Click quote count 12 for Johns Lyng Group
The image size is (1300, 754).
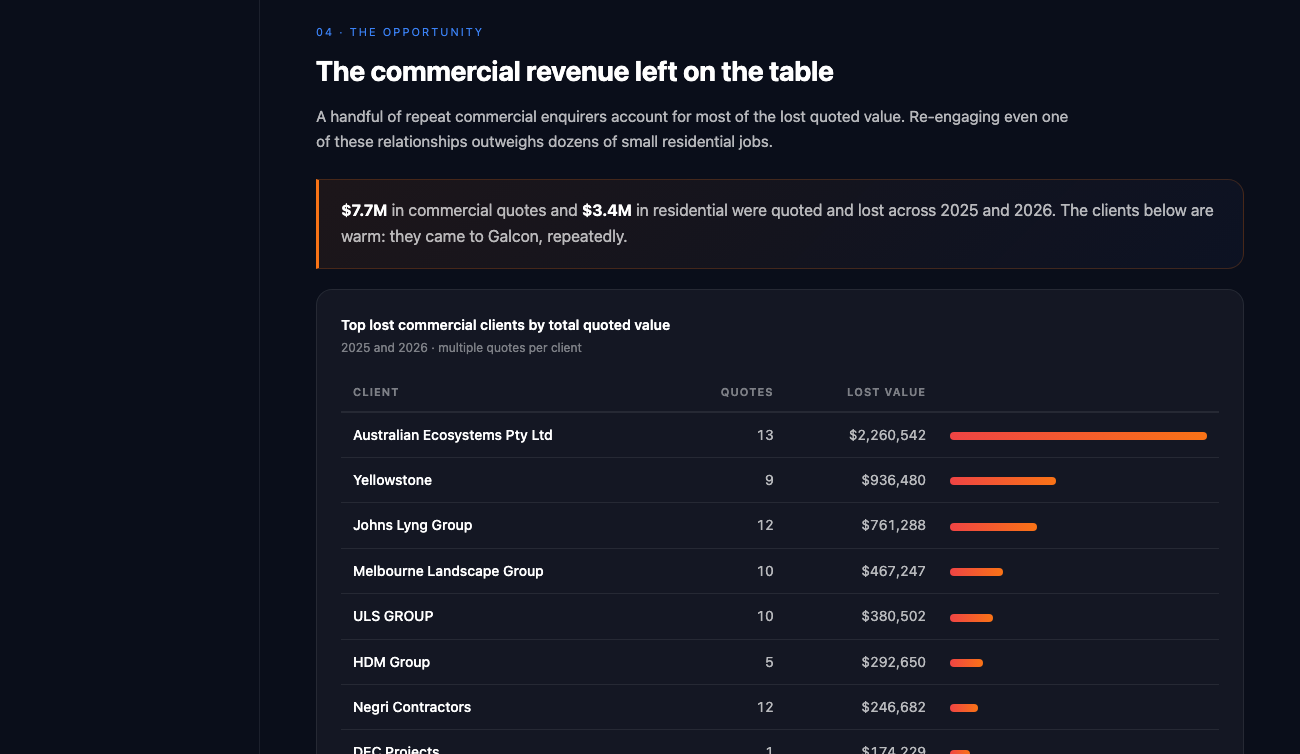[765, 525]
